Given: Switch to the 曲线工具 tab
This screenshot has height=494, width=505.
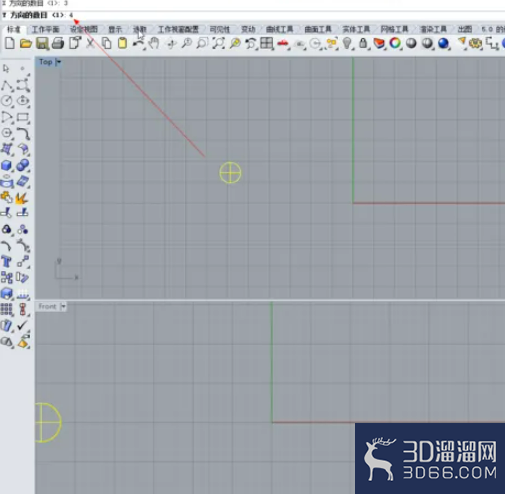Looking at the screenshot, I should click(x=279, y=29).
